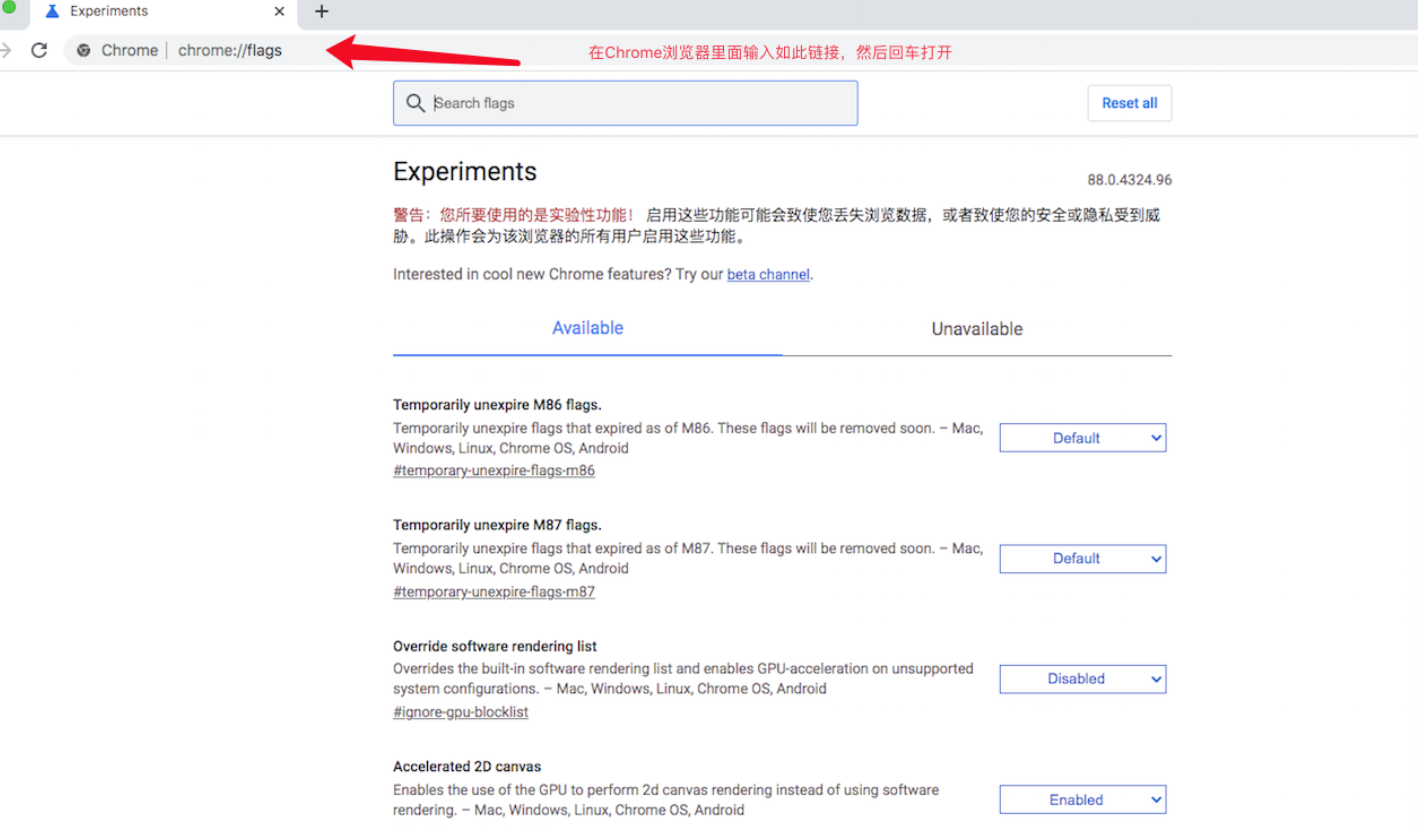Click the #ignore-gpu-blocklist anchor link
The width and height of the screenshot is (1418, 826).
(461, 712)
